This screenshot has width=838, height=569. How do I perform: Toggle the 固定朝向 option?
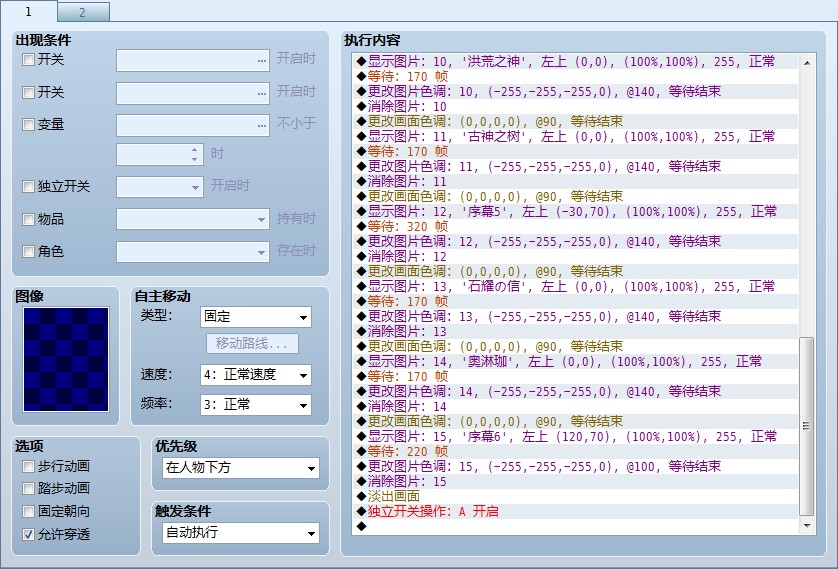click(x=28, y=511)
